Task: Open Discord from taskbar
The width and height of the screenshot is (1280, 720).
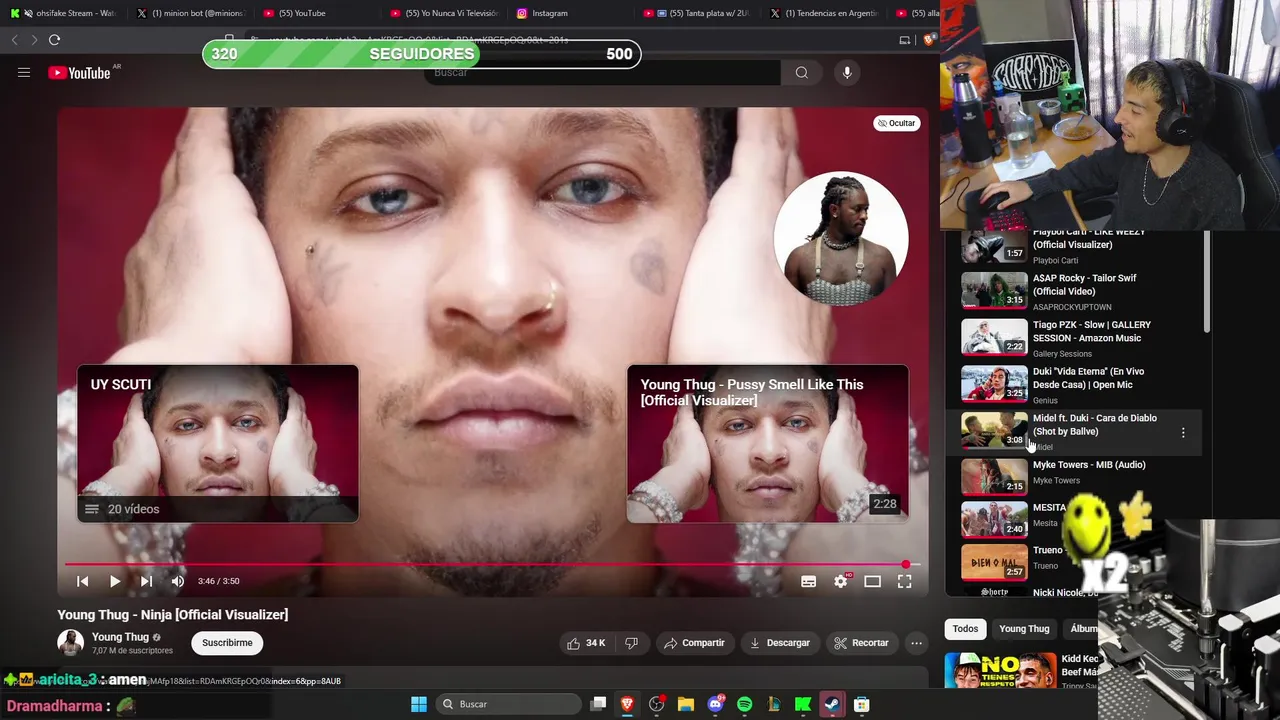Action: (x=715, y=704)
